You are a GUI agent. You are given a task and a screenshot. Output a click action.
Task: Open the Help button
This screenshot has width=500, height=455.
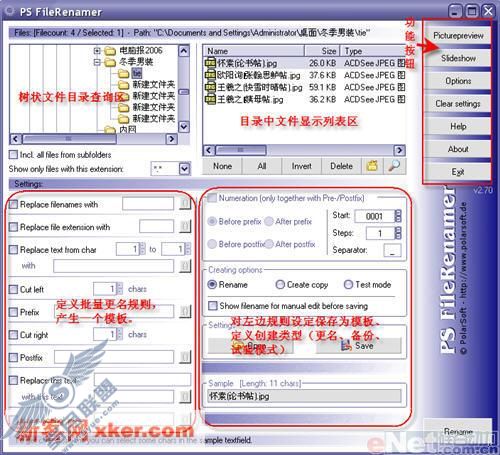[458, 126]
